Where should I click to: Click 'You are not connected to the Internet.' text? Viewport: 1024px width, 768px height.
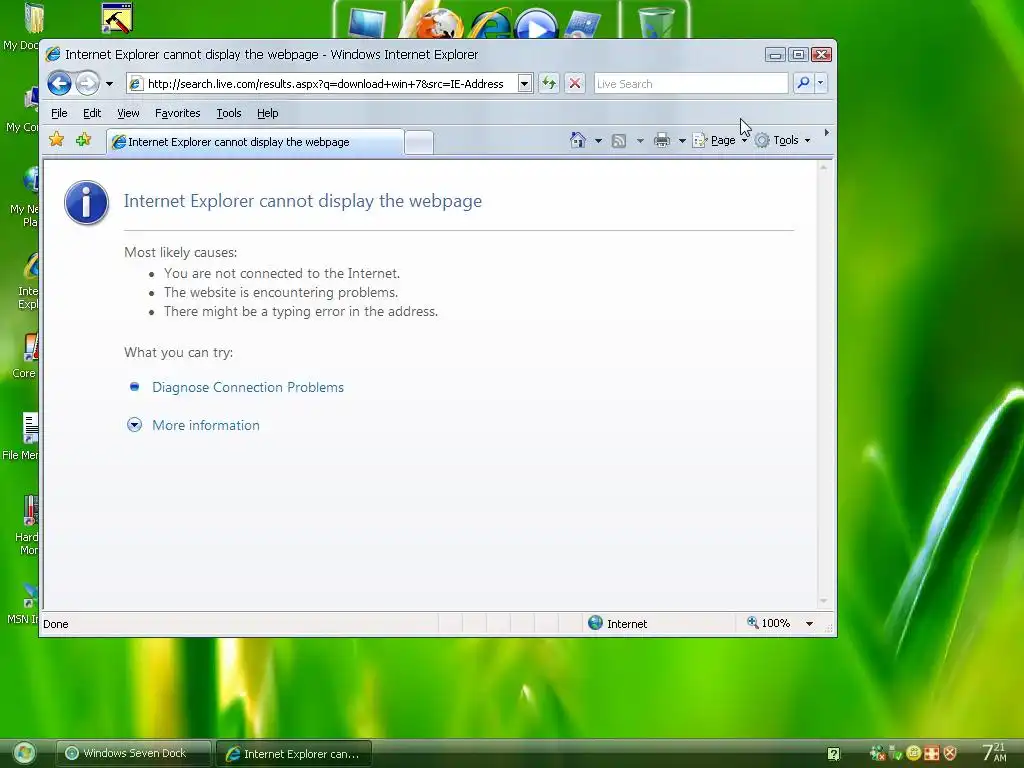click(282, 274)
